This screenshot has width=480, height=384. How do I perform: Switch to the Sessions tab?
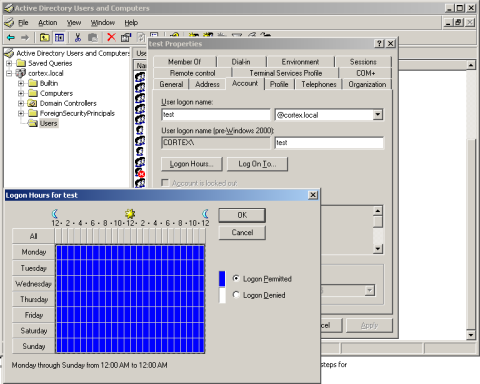click(363, 62)
